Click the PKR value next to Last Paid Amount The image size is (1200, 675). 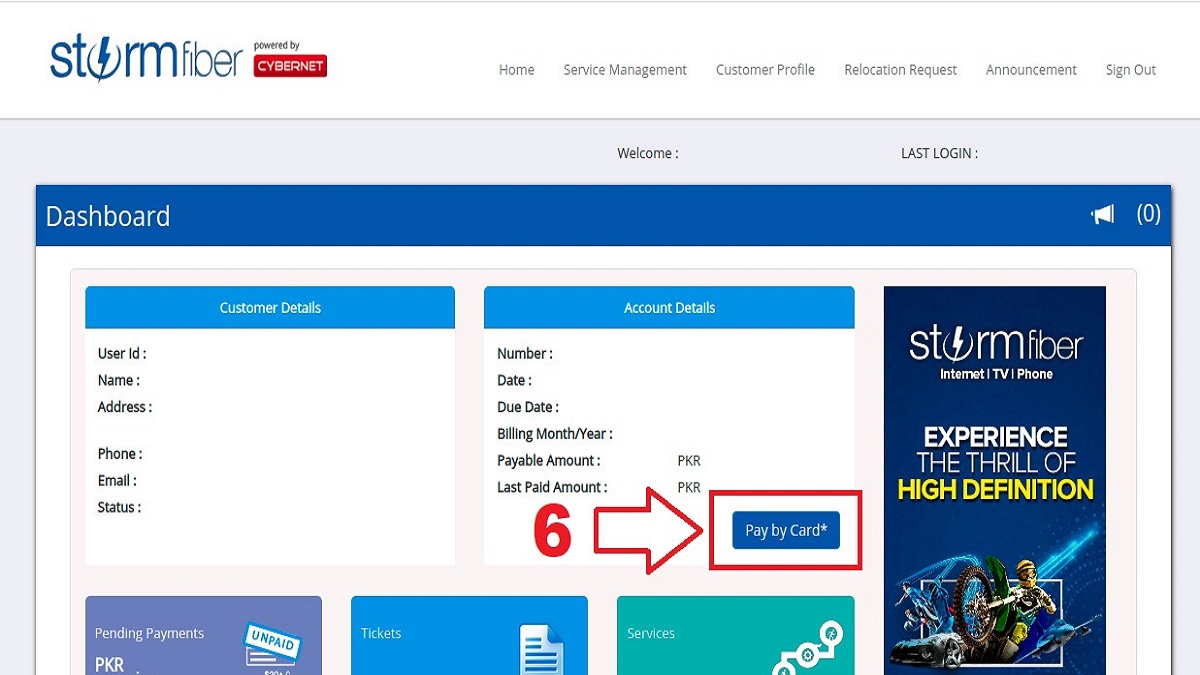[689, 488]
